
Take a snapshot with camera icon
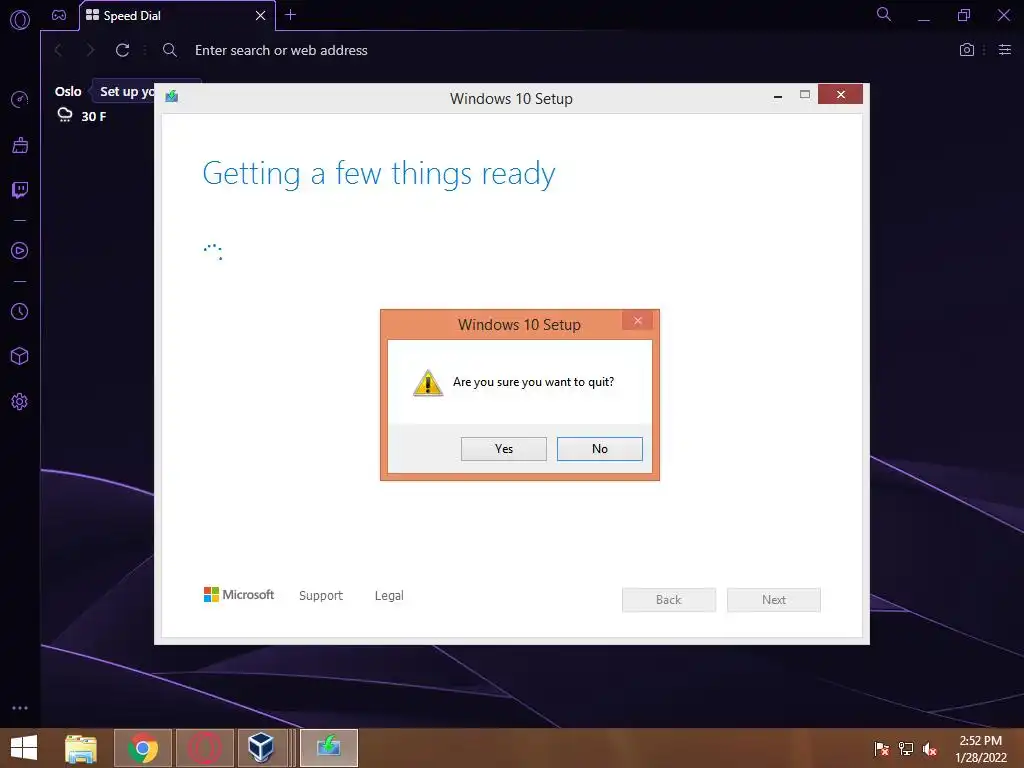click(967, 50)
